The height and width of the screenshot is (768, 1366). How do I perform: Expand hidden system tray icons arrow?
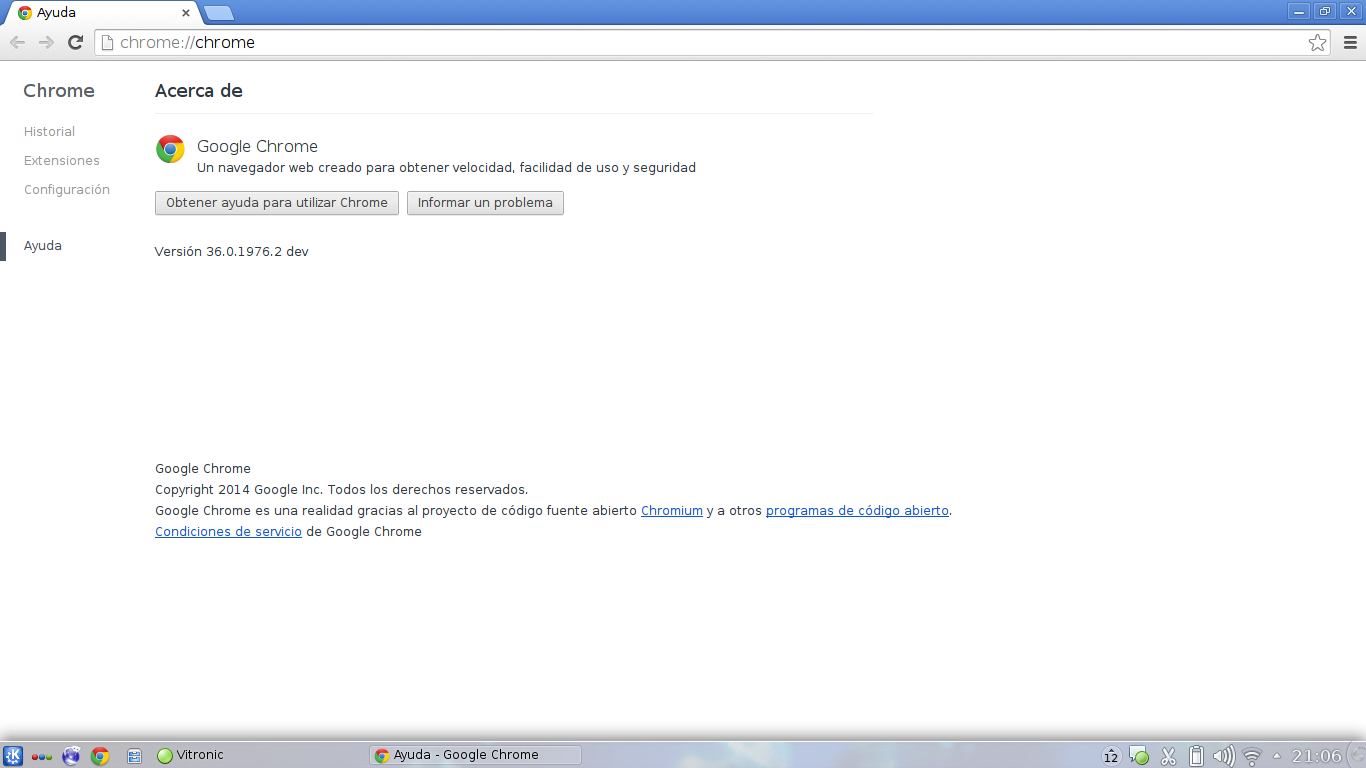(1276, 756)
